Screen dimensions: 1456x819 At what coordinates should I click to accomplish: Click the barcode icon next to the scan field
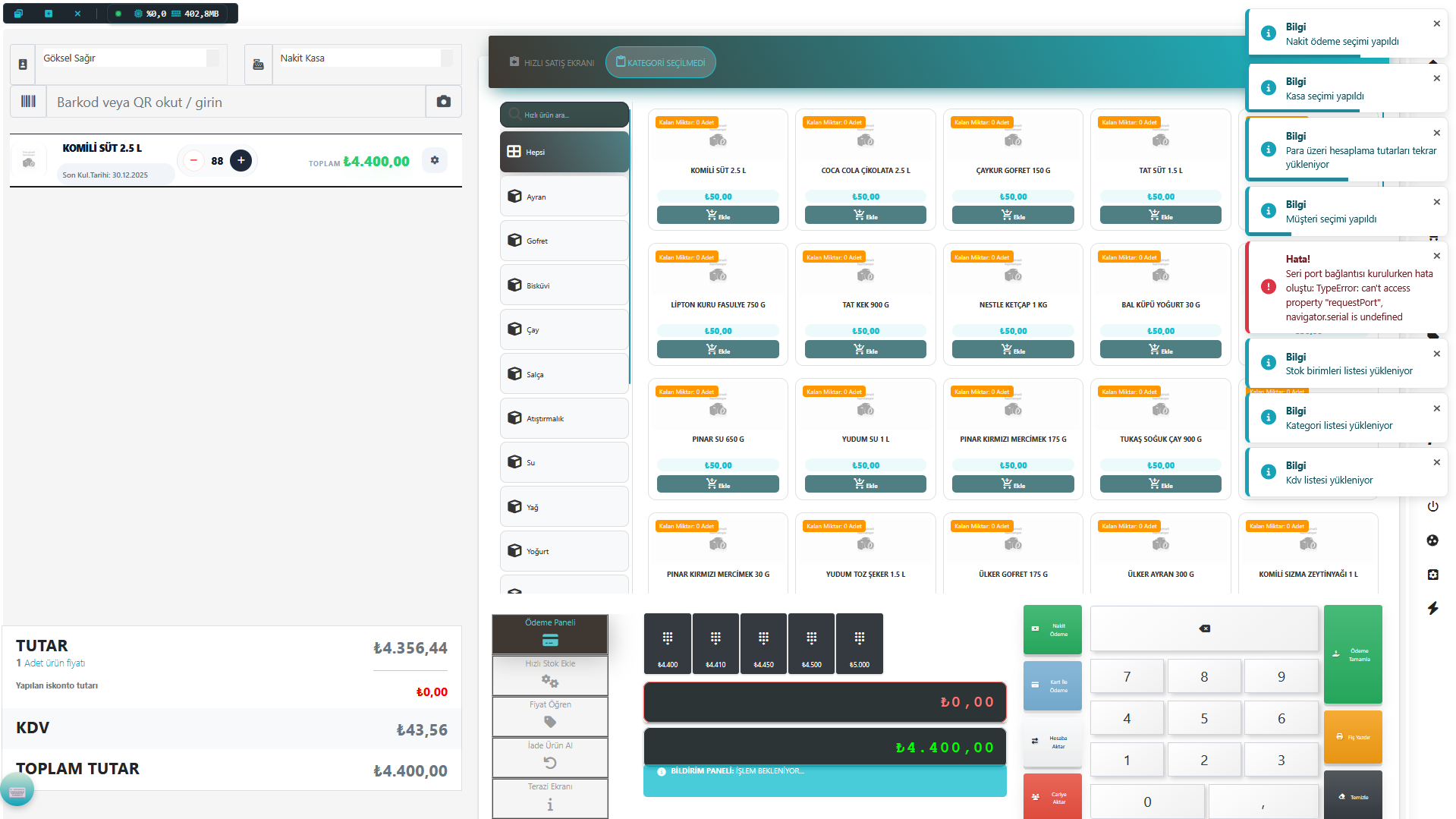pos(28,101)
